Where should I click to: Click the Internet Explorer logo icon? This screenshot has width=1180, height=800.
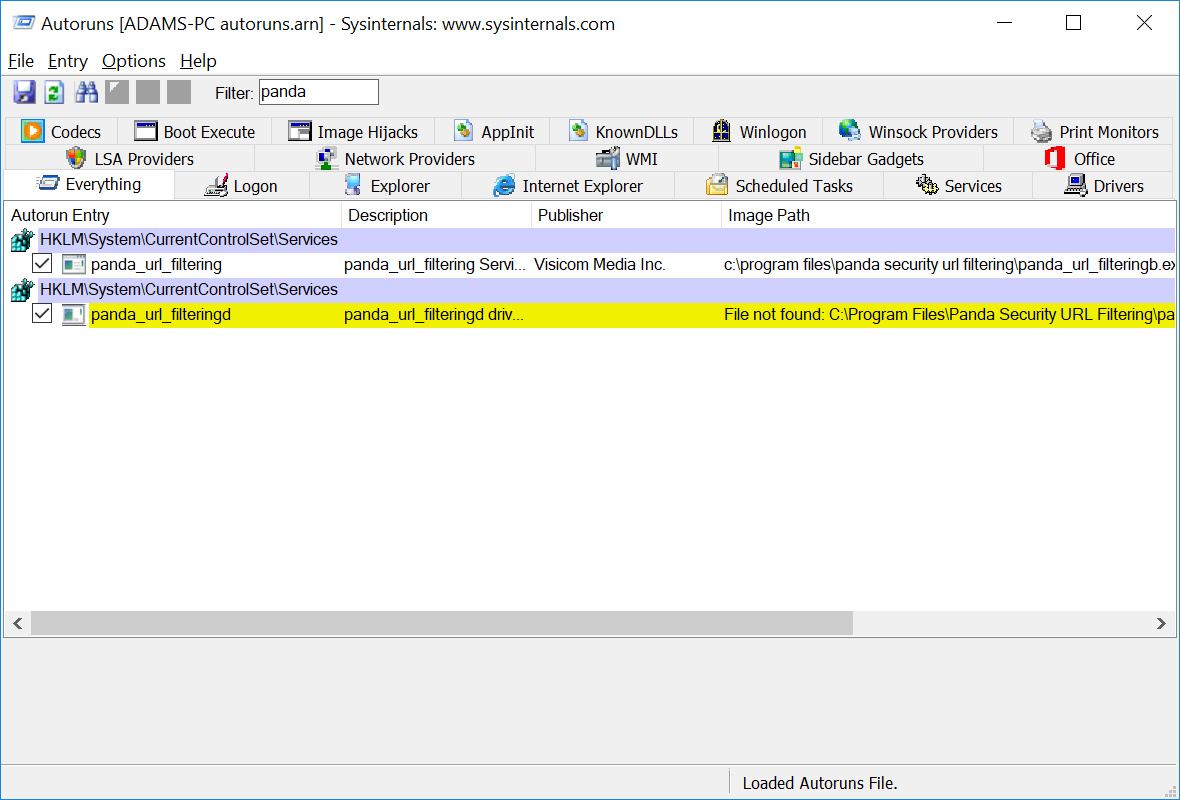tap(503, 185)
